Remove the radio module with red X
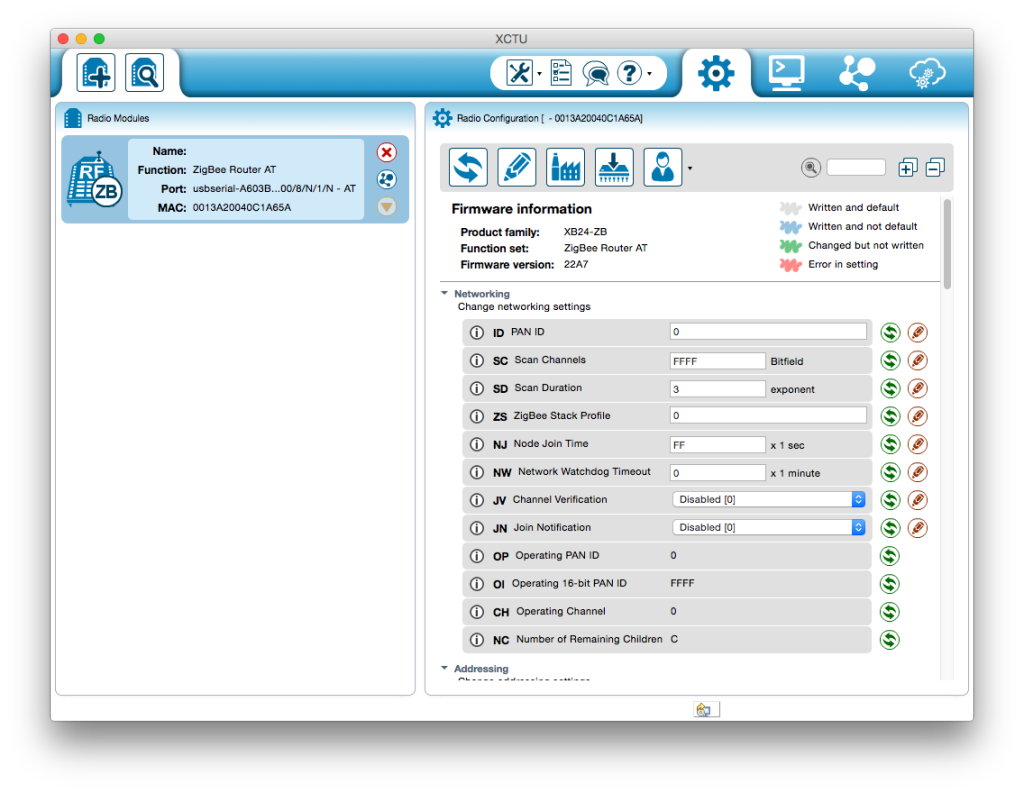Viewport: 1024px width, 793px height. click(387, 152)
